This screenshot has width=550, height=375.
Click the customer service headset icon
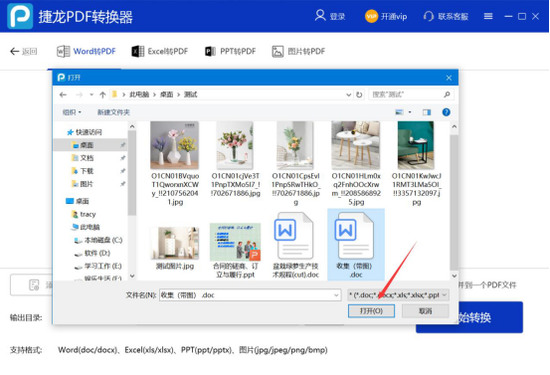428,16
